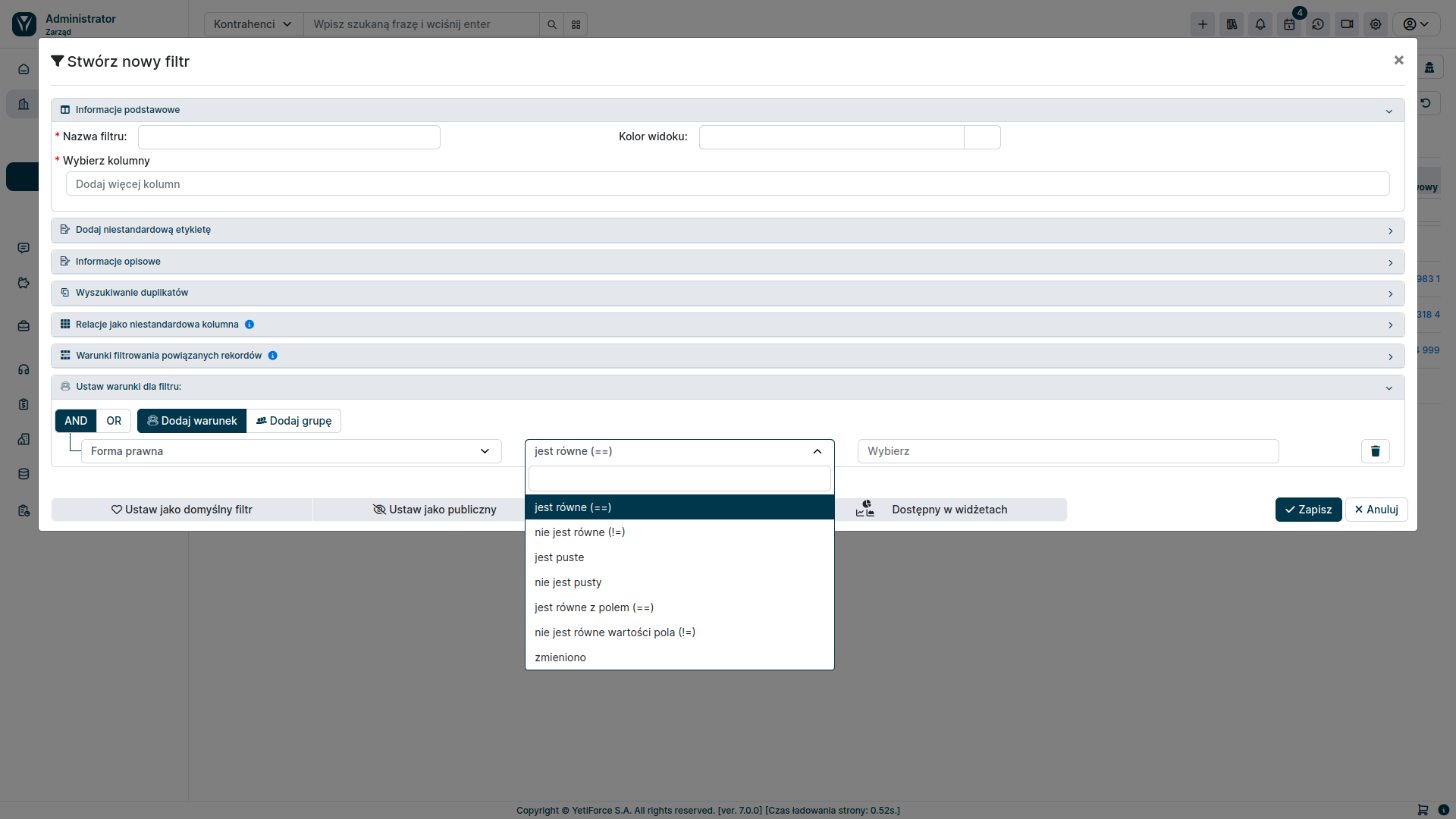Save filter with Zapisz button
Viewport: 1456px width, 819px height.
coord(1308,510)
